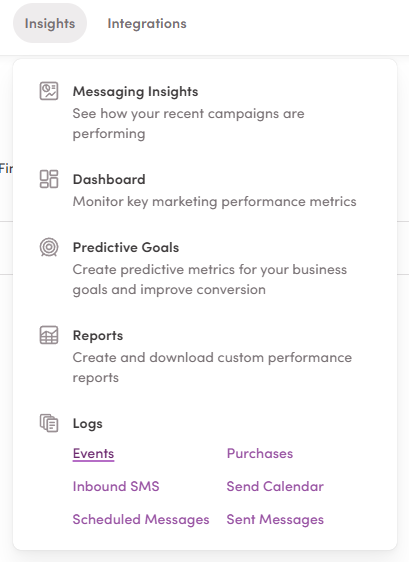Click the Messaging Insights chart icon
409x562 pixels.
(49, 91)
